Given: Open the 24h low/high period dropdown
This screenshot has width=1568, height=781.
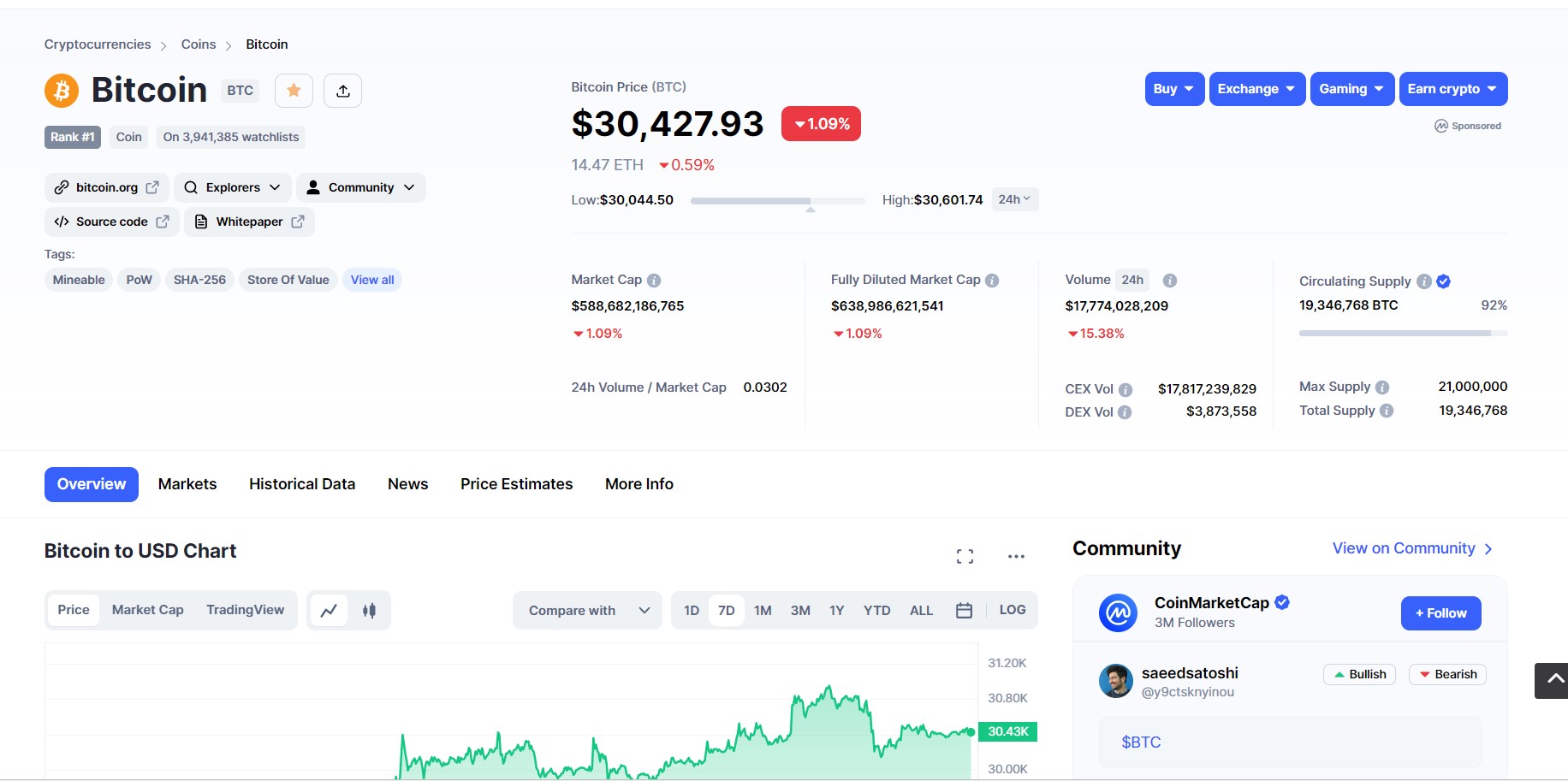Looking at the screenshot, I should pyautogui.click(x=1015, y=199).
